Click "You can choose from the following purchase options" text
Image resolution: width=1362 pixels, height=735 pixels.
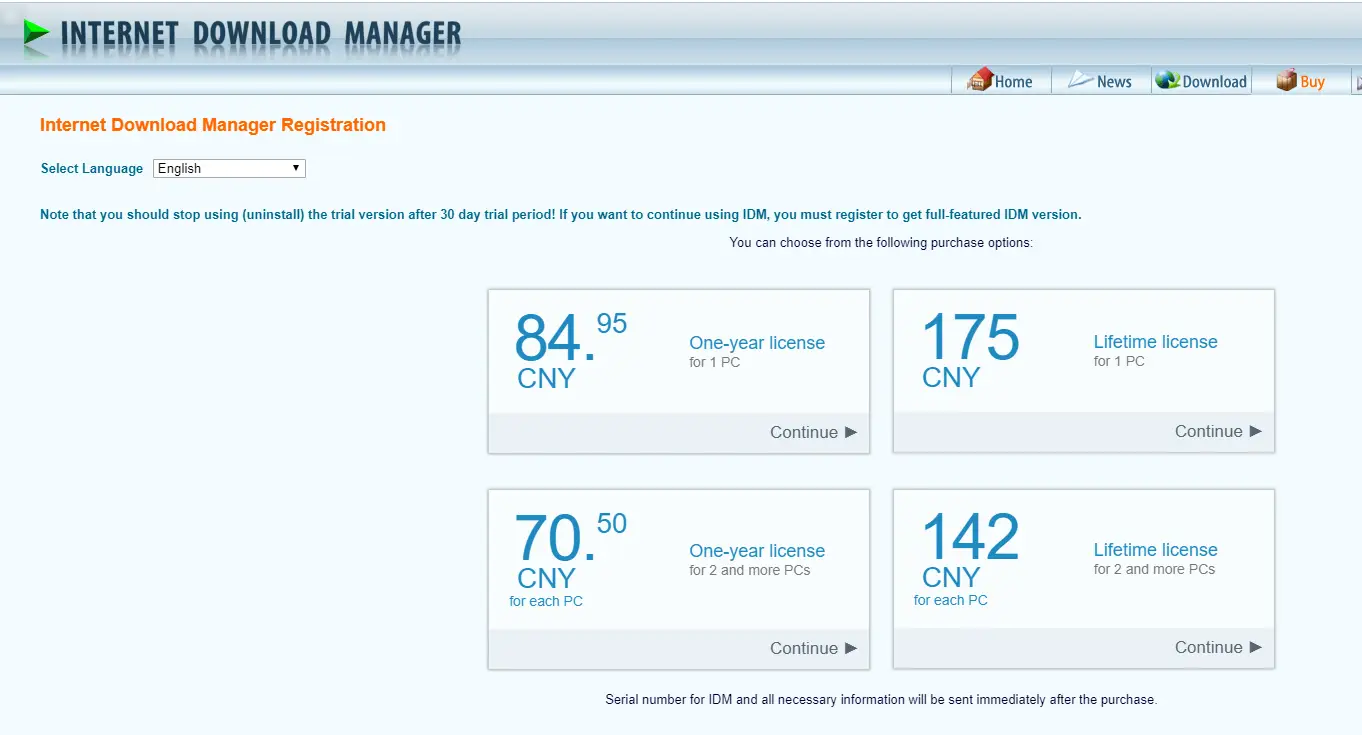pyautogui.click(x=881, y=242)
